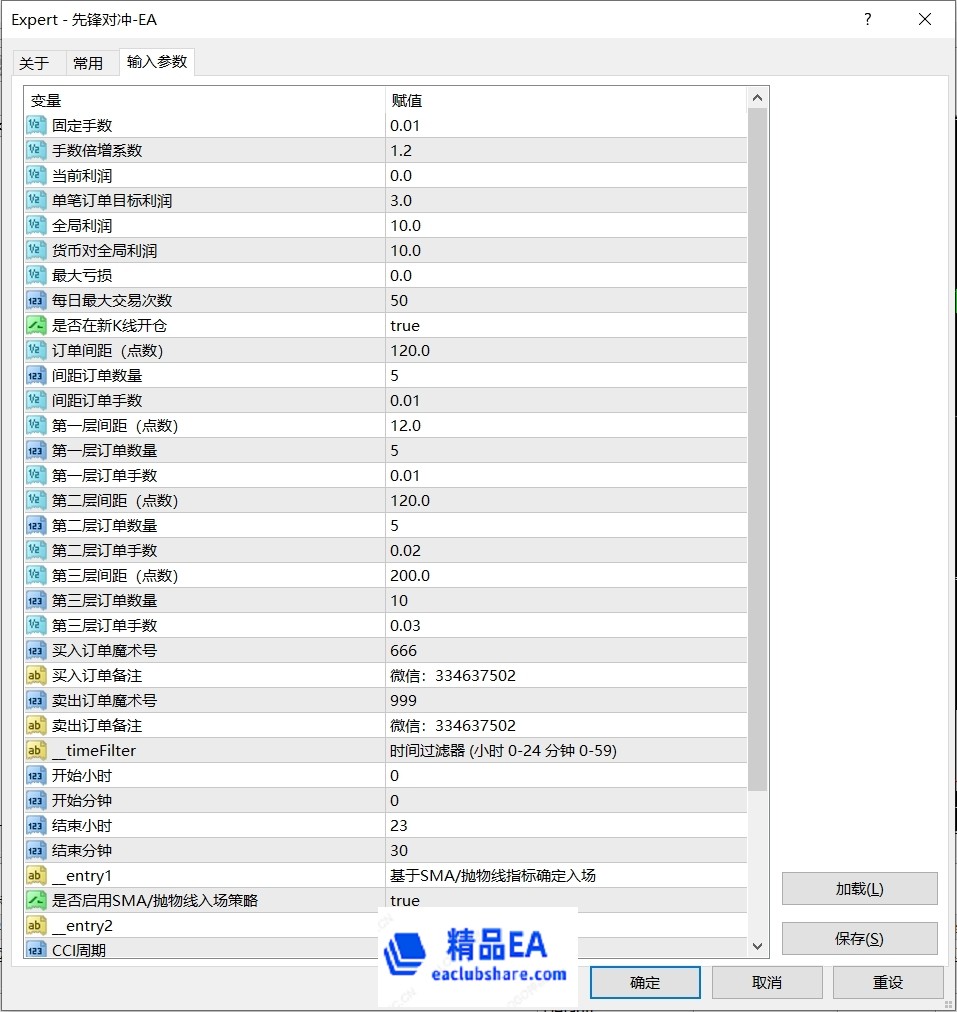Click the 订单间距（点数）variable icon
Screen dimensions: 957x1012
36,350
